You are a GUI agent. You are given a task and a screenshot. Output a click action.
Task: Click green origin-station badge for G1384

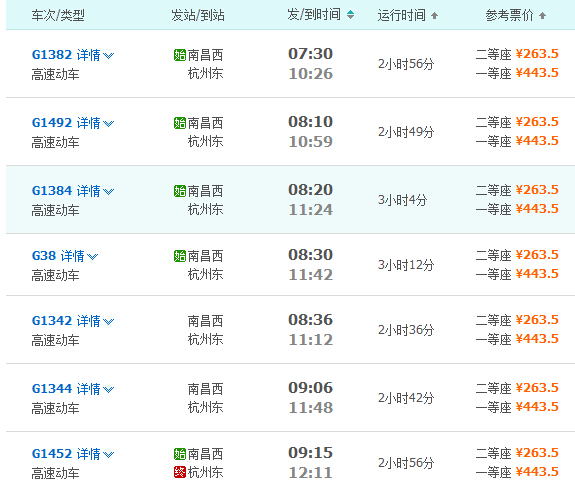pos(180,191)
